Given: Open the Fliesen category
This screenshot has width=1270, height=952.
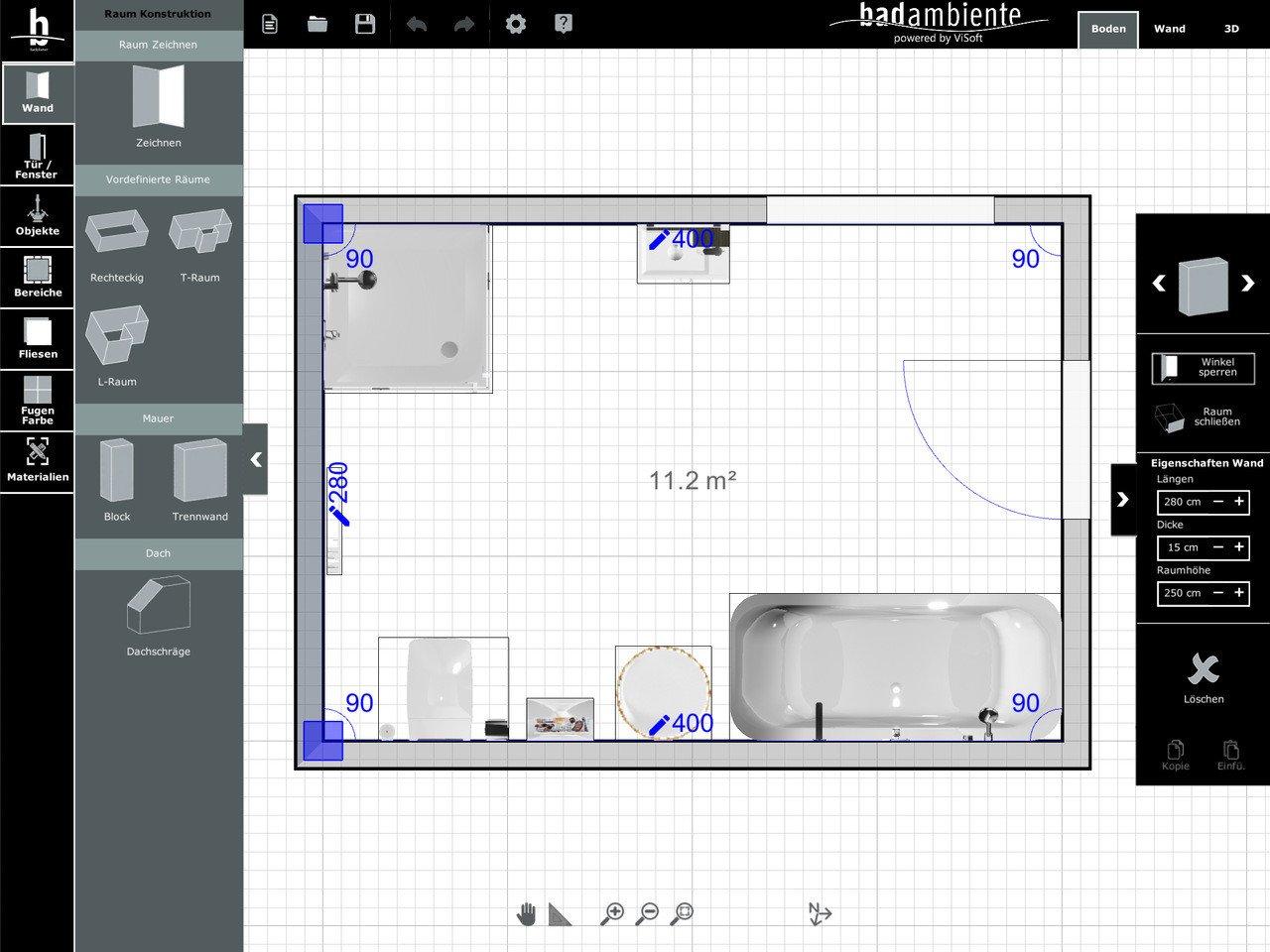Looking at the screenshot, I should tap(37, 338).
